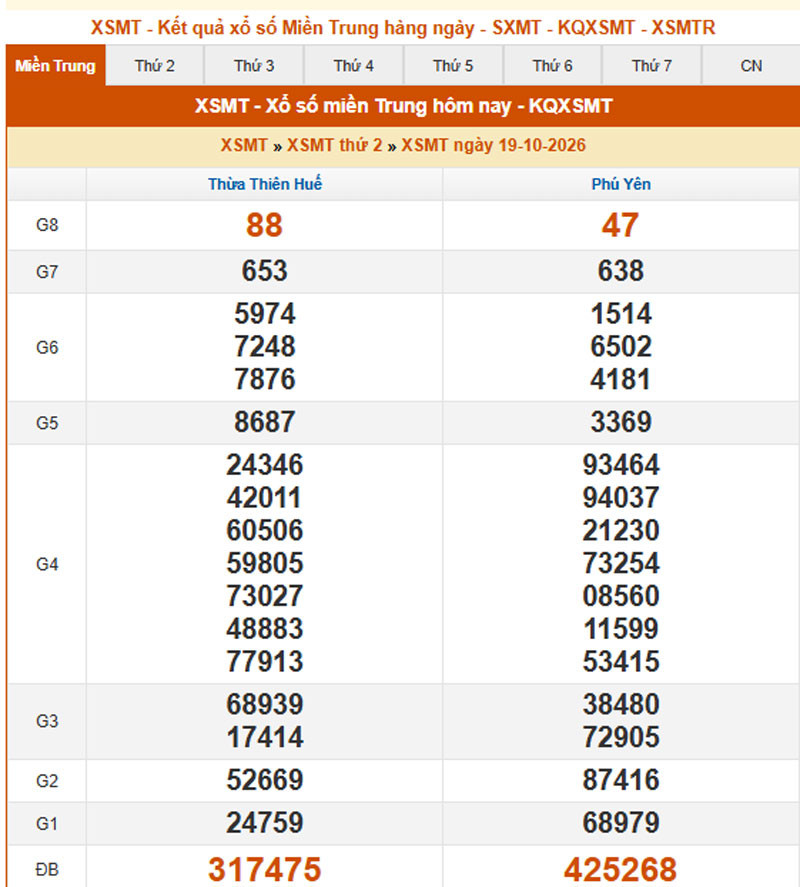Click the G4 number 08560
This screenshot has width=800, height=887.
[621, 596]
